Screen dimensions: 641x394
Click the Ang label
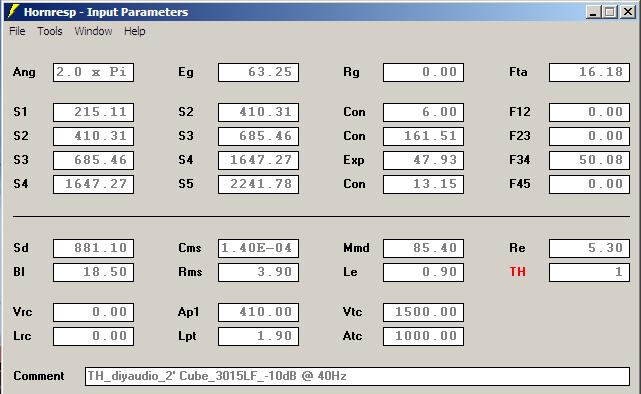coord(24,73)
